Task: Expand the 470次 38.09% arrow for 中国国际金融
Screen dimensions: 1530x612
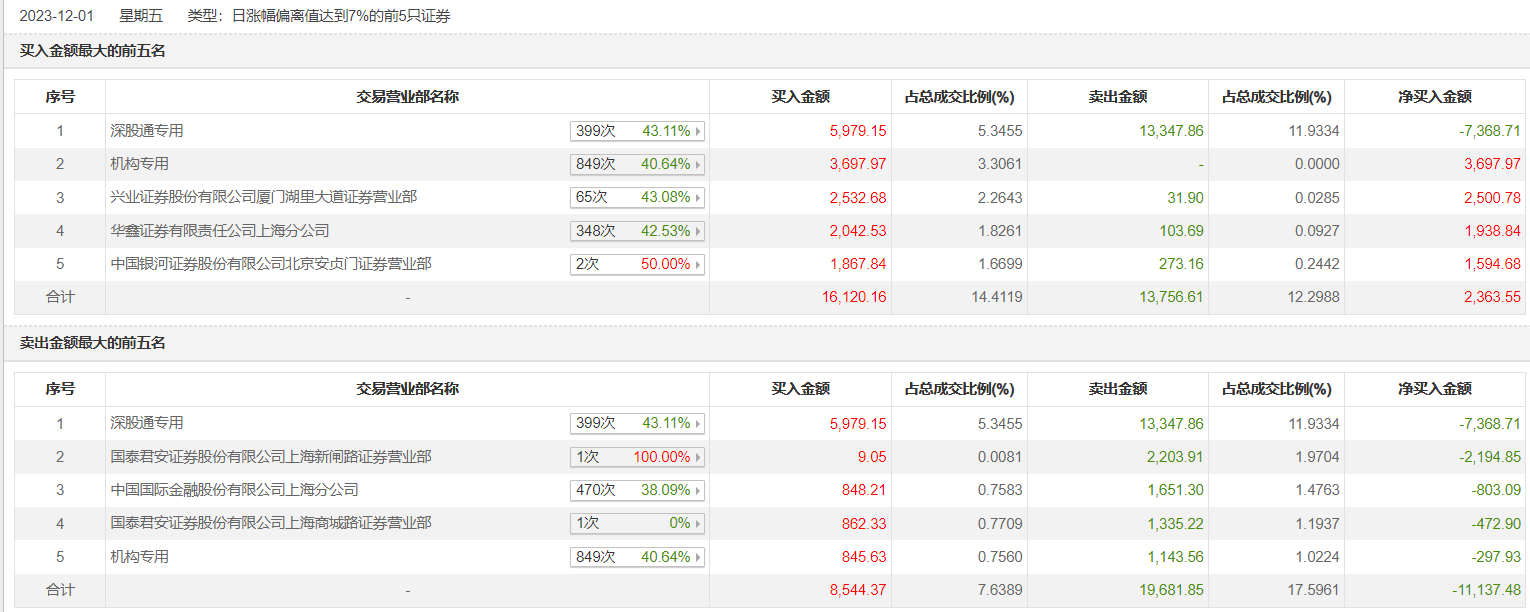Action: click(697, 490)
